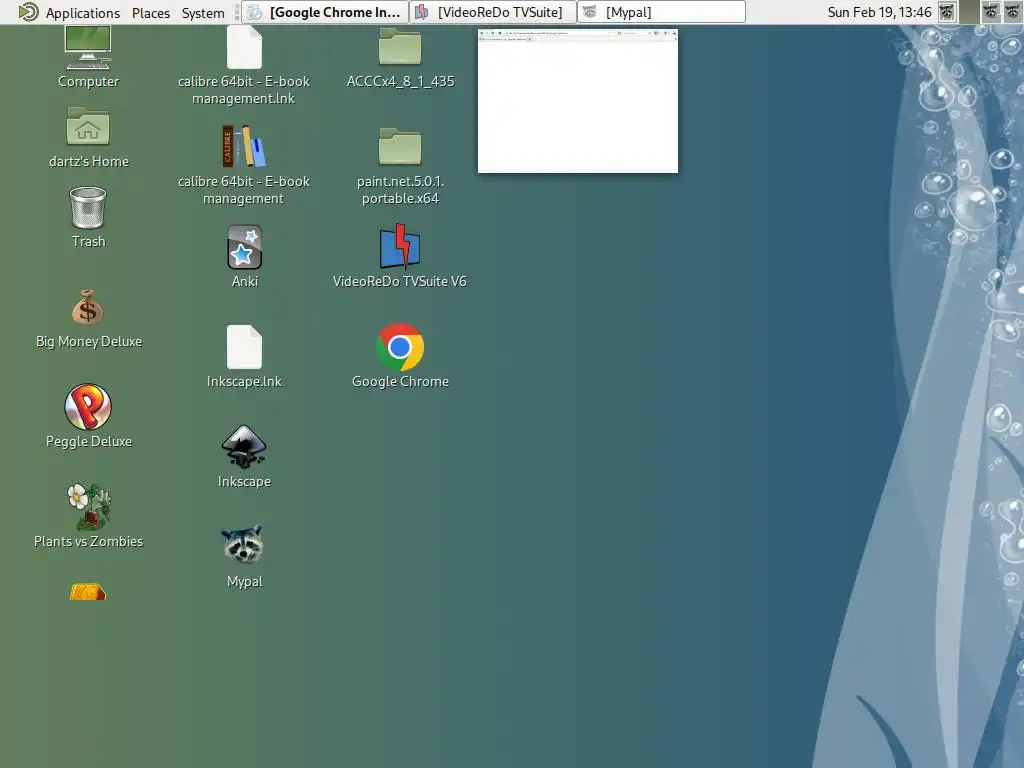Image resolution: width=1024 pixels, height=768 pixels.
Task: Click the white browser window preview thumbnail
Action: click(x=578, y=101)
